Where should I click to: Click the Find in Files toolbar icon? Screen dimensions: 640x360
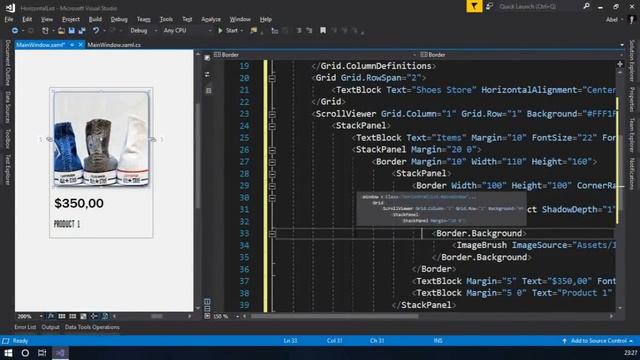pos(254,31)
